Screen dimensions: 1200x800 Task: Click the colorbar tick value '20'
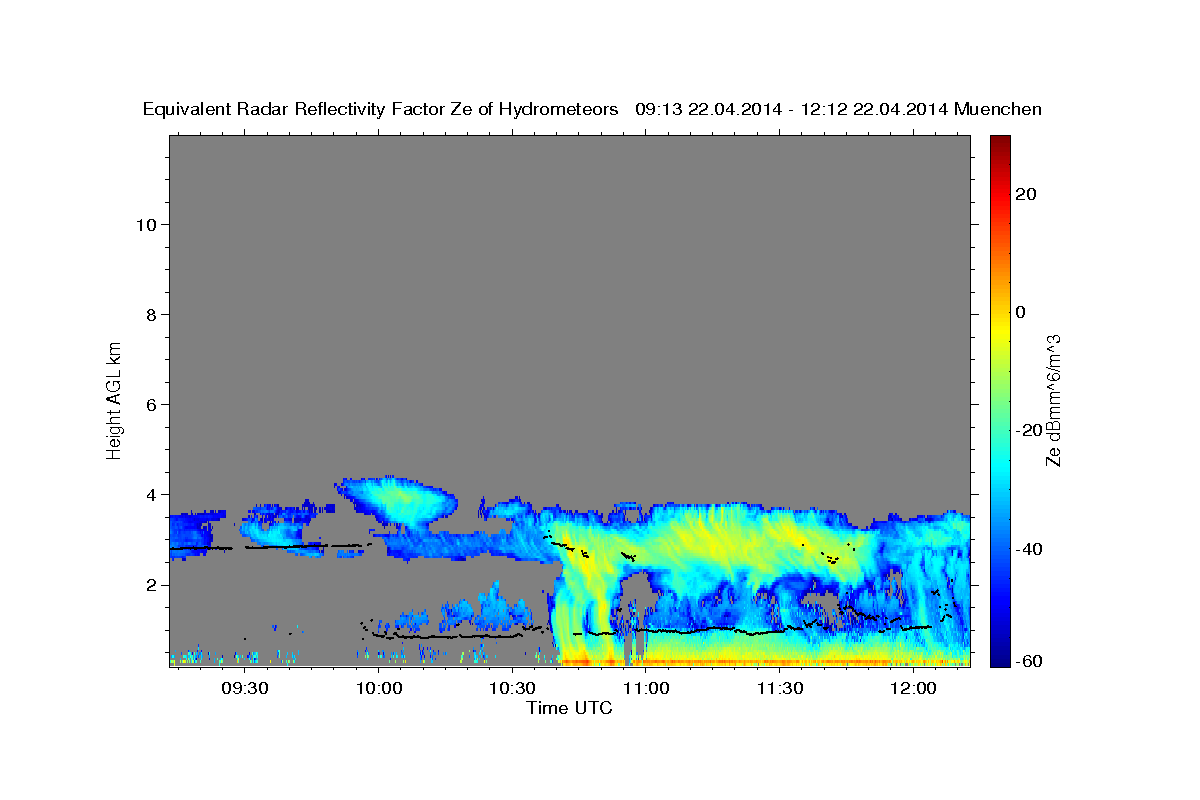1027,194
